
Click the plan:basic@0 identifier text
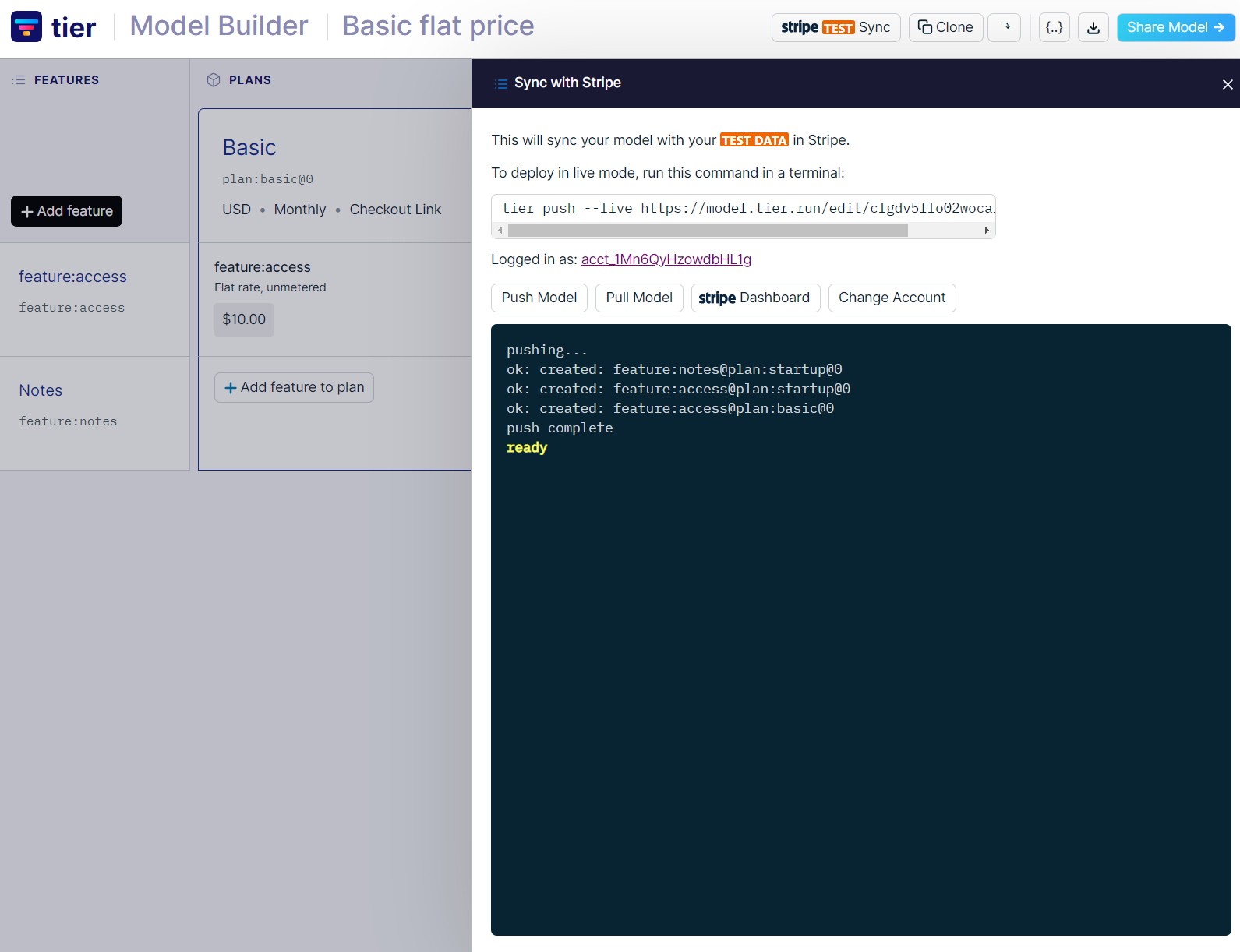click(x=267, y=179)
